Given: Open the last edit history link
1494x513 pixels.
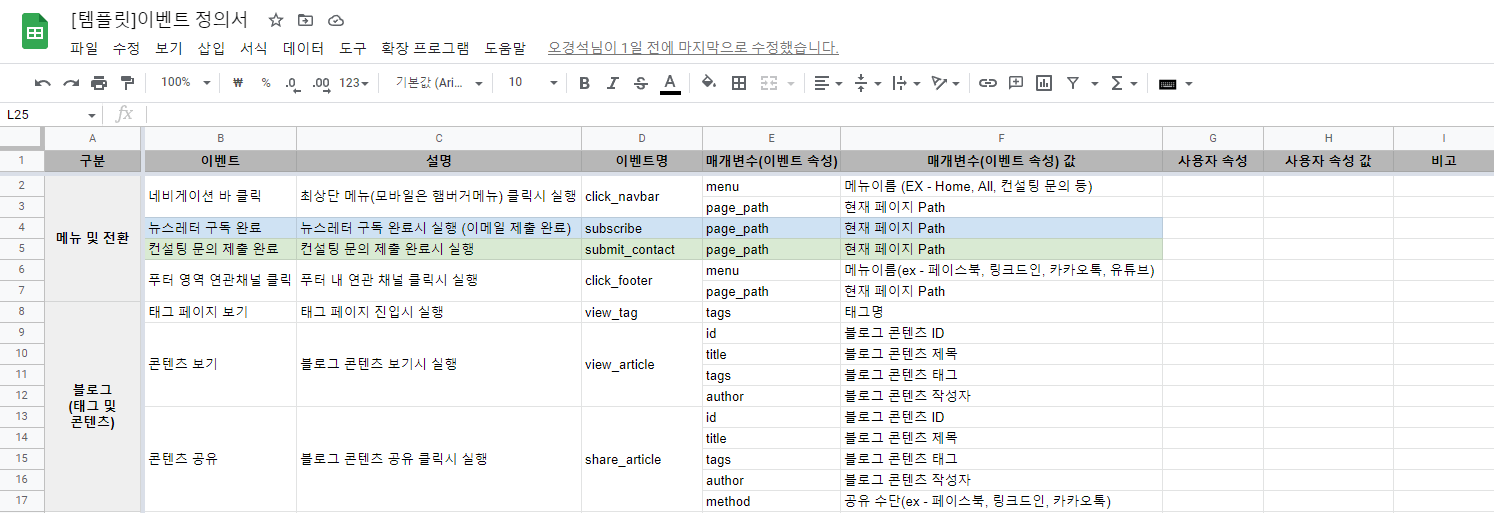Looking at the screenshot, I should [693, 48].
